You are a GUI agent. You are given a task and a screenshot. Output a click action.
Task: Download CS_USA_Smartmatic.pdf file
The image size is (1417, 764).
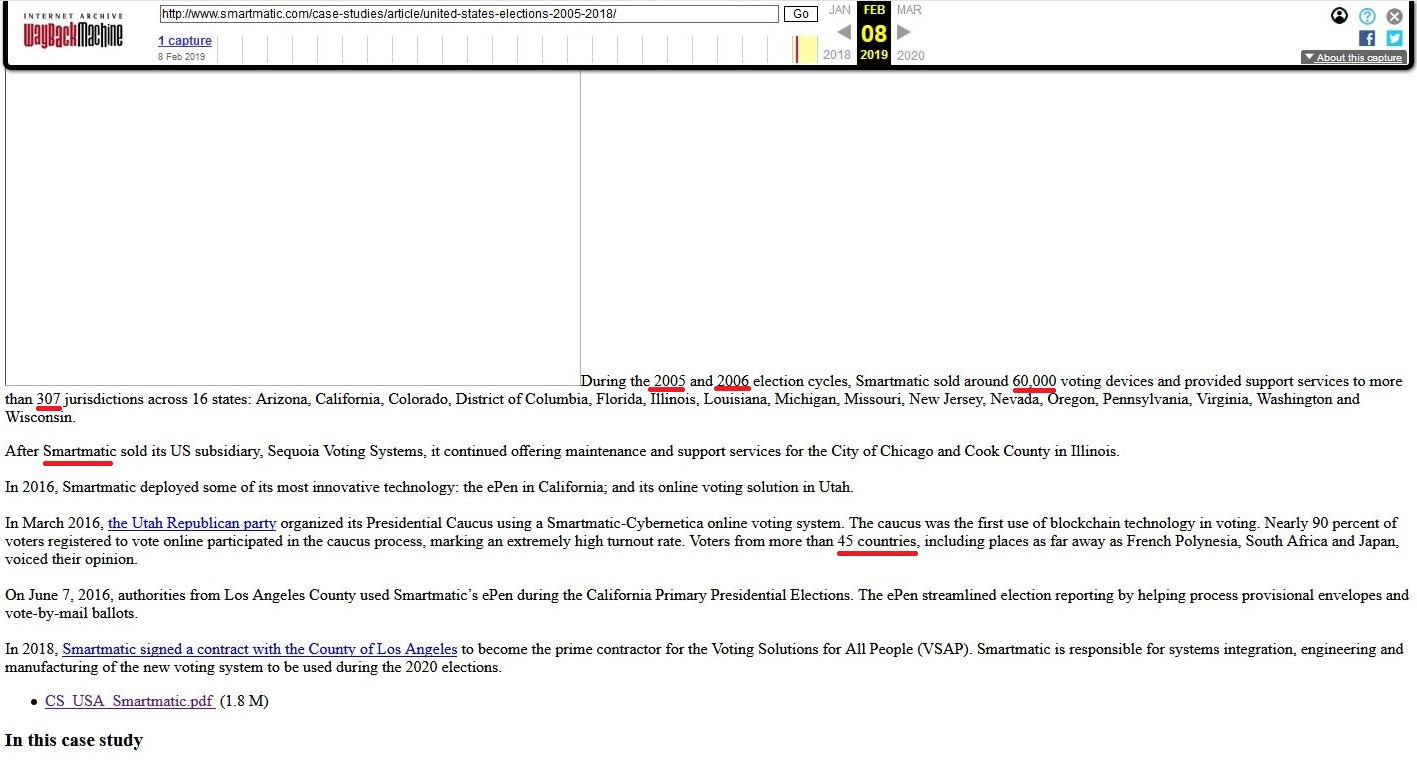(129, 701)
